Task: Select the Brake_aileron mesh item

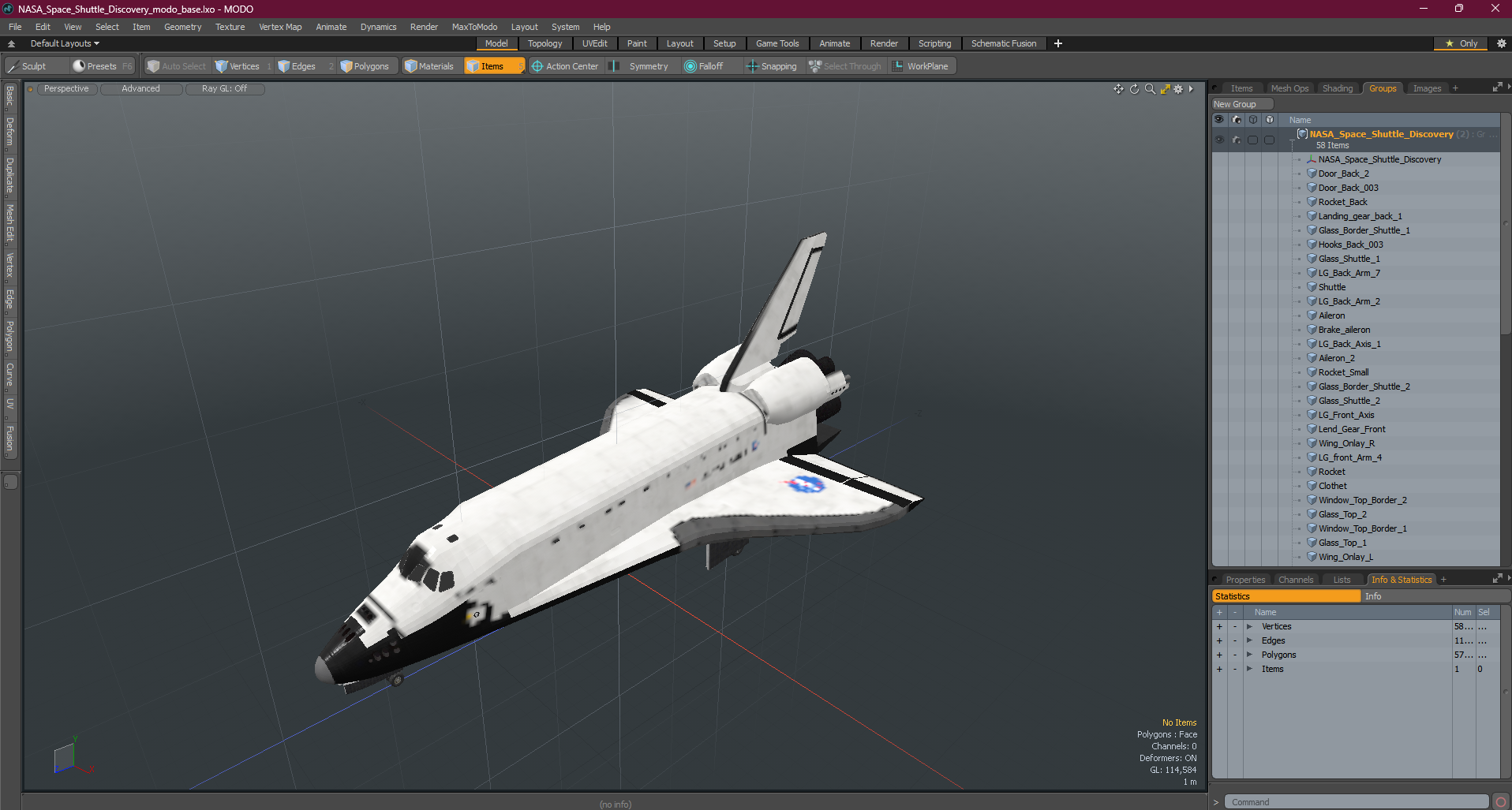Action: pos(1344,330)
